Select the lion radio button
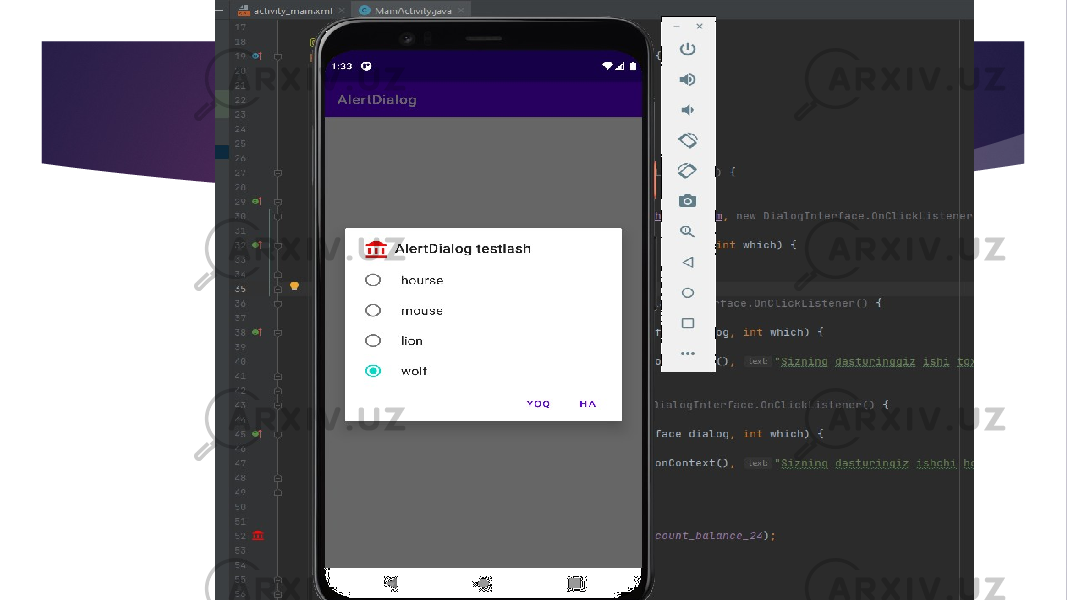1067x600 pixels. pos(373,340)
